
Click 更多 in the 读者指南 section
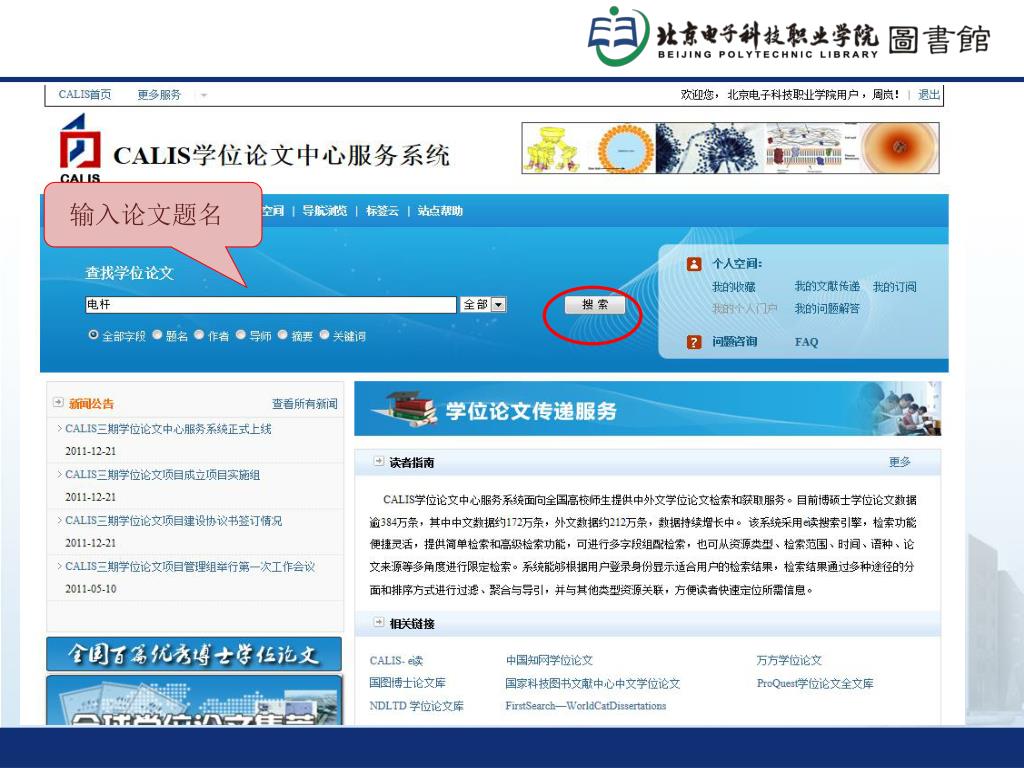[x=899, y=462]
